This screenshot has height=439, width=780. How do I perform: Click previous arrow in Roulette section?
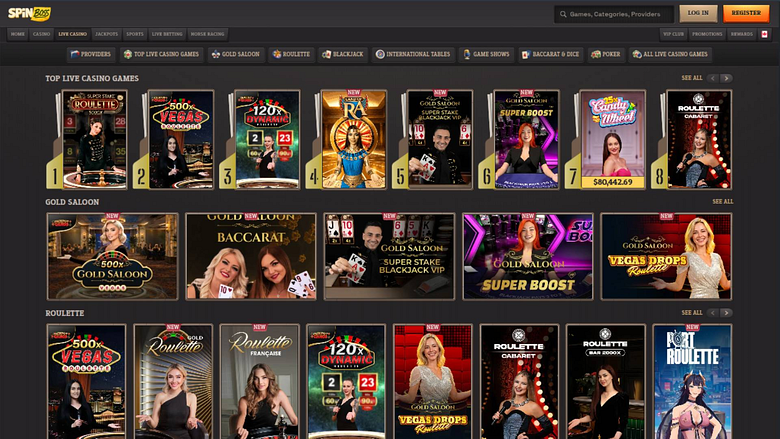click(x=713, y=313)
